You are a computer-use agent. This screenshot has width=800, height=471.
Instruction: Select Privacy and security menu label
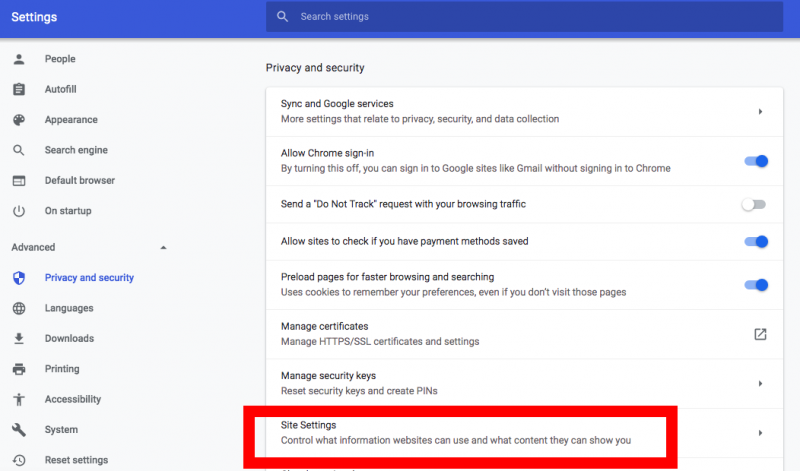(89, 278)
